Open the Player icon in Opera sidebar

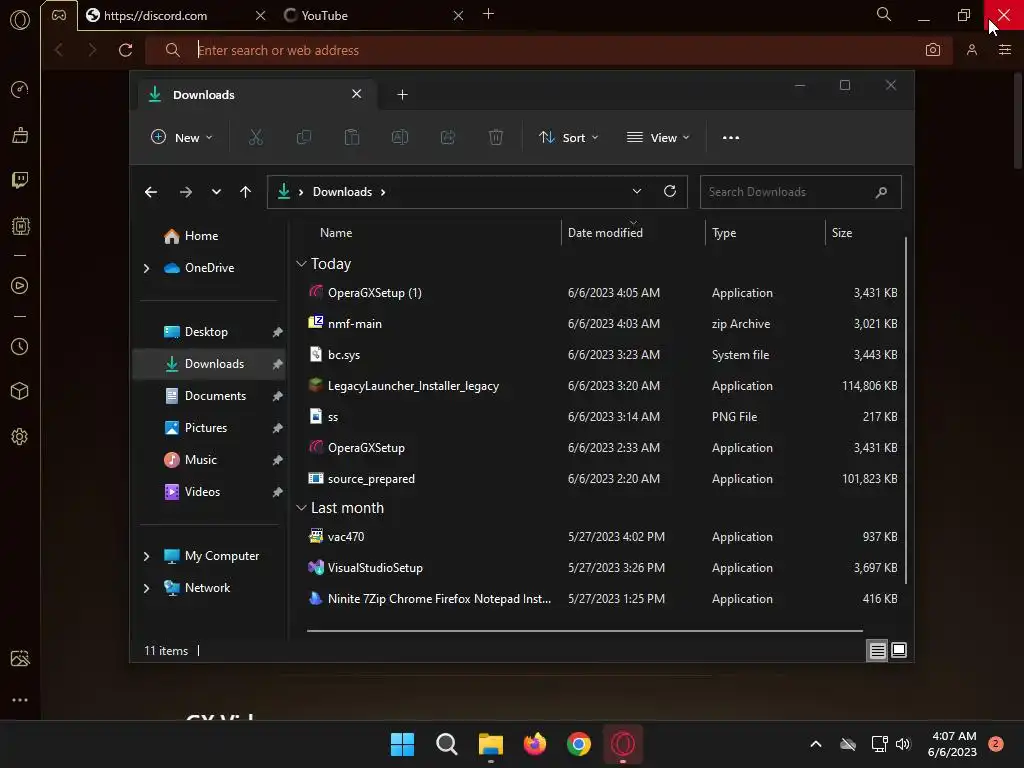coord(20,285)
